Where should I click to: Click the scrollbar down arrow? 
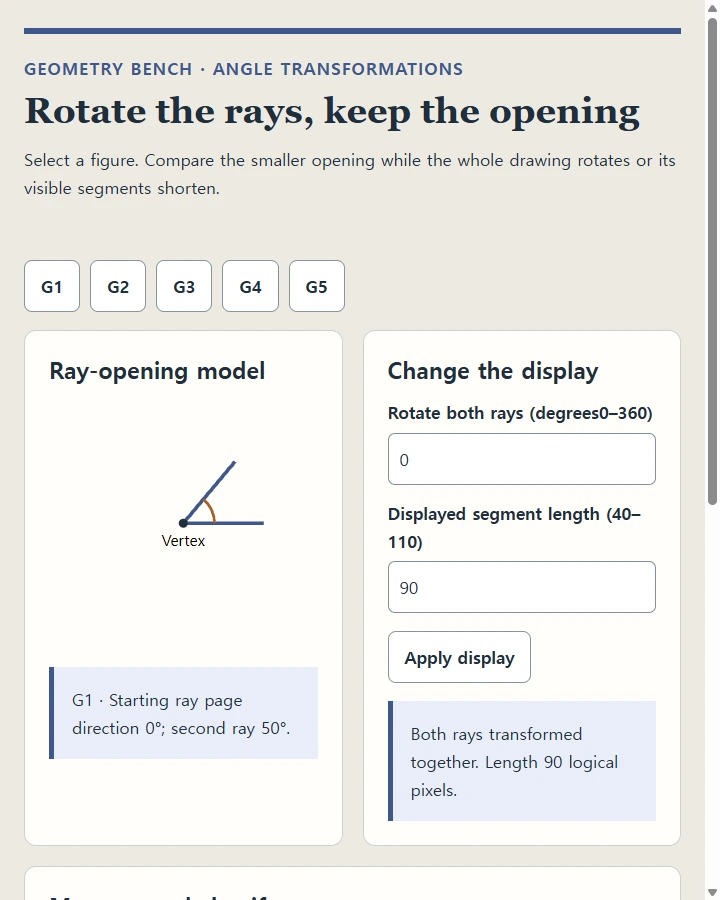pos(713,893)
